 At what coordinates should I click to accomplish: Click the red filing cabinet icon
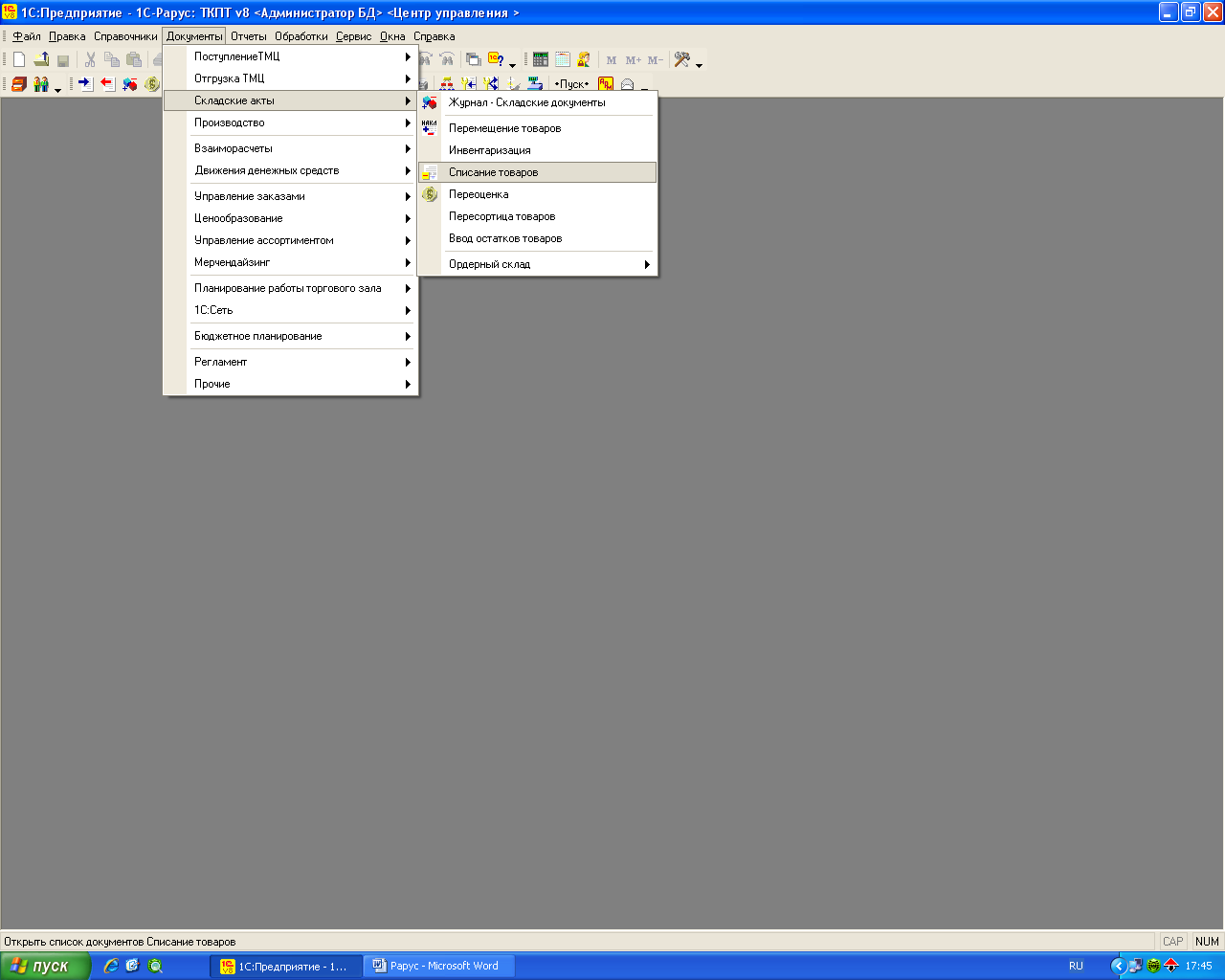pyautogui.click(x=19, y=84)
